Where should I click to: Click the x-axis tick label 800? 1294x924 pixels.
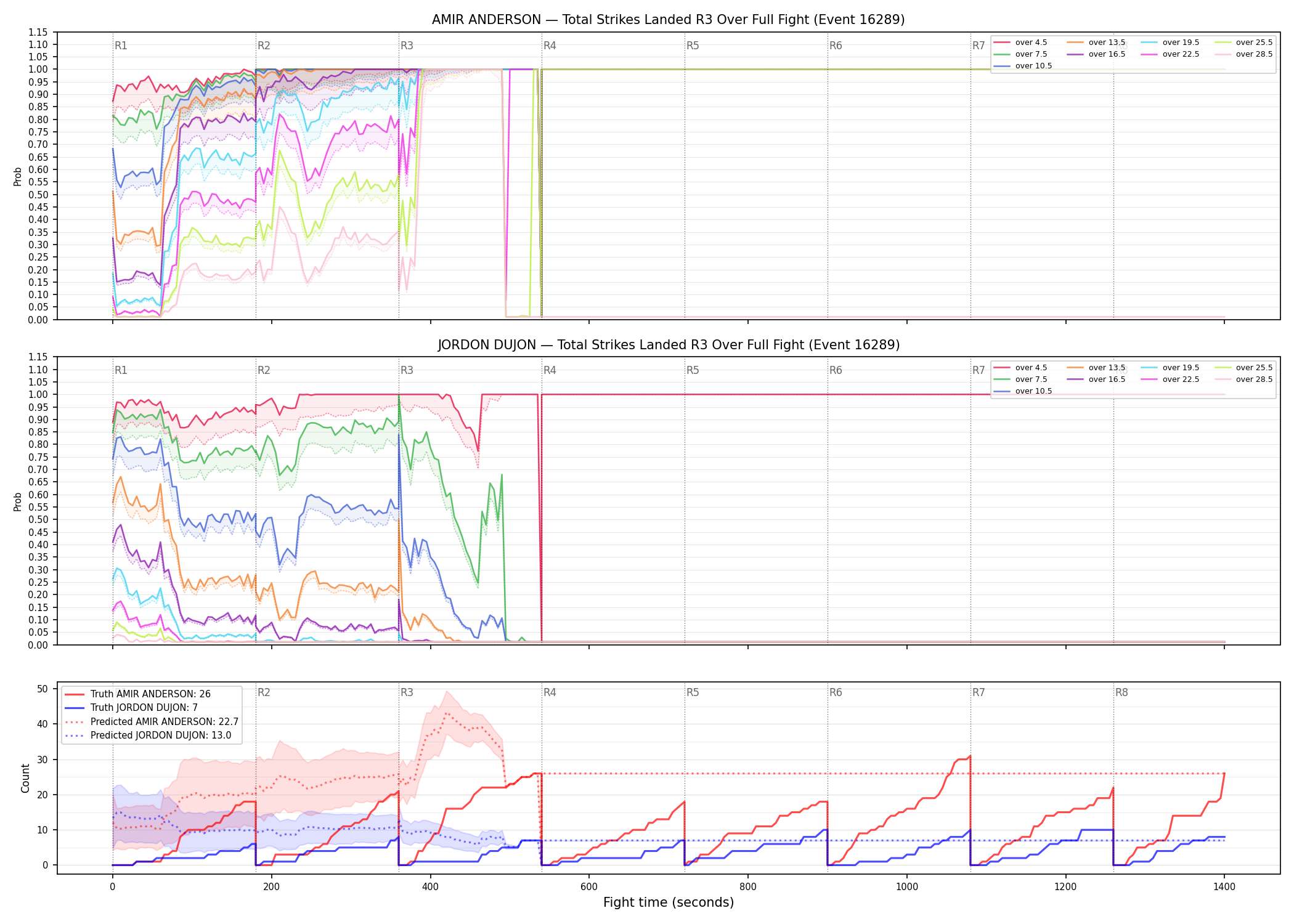pos(748,887)
